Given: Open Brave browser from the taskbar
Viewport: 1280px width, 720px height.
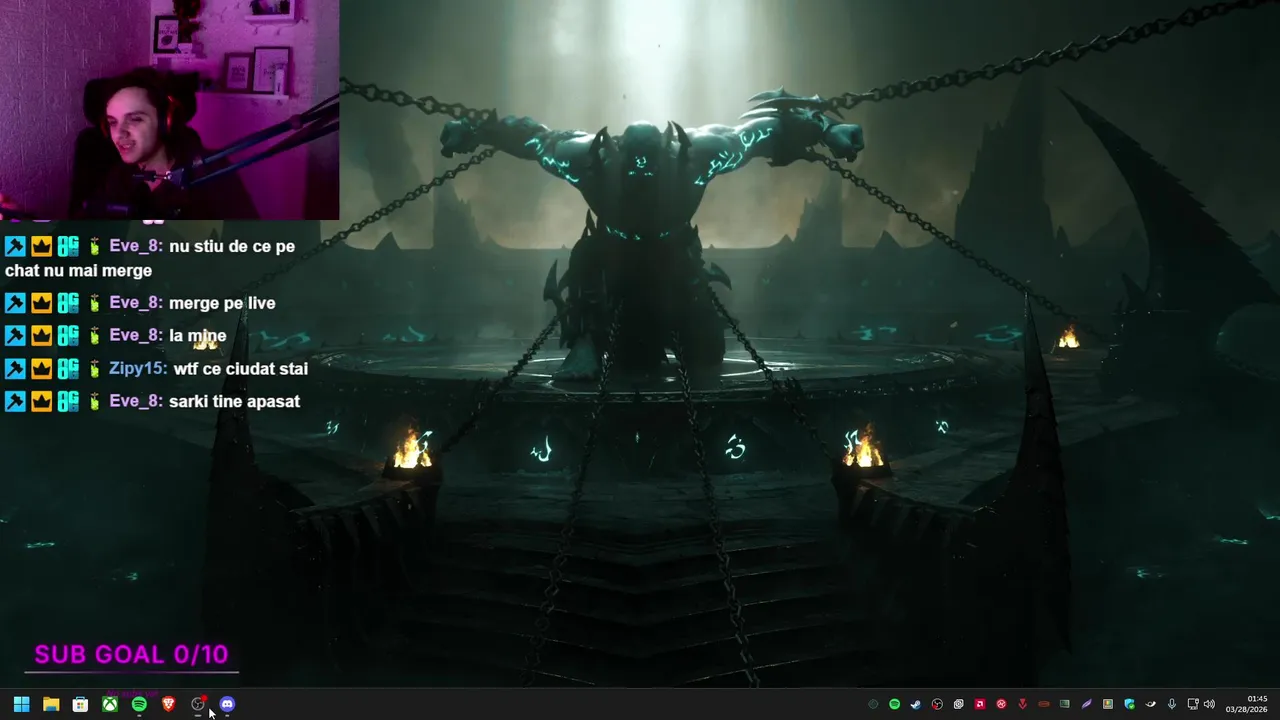Looking at the screenshot, I should pos(168,704).
